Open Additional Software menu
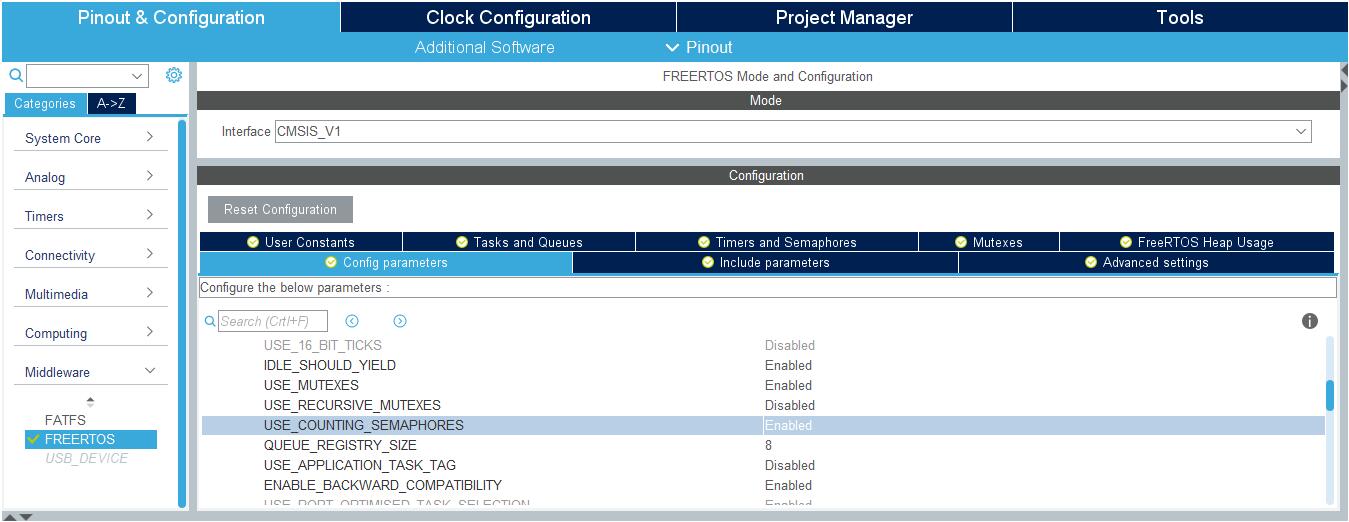 485,47
